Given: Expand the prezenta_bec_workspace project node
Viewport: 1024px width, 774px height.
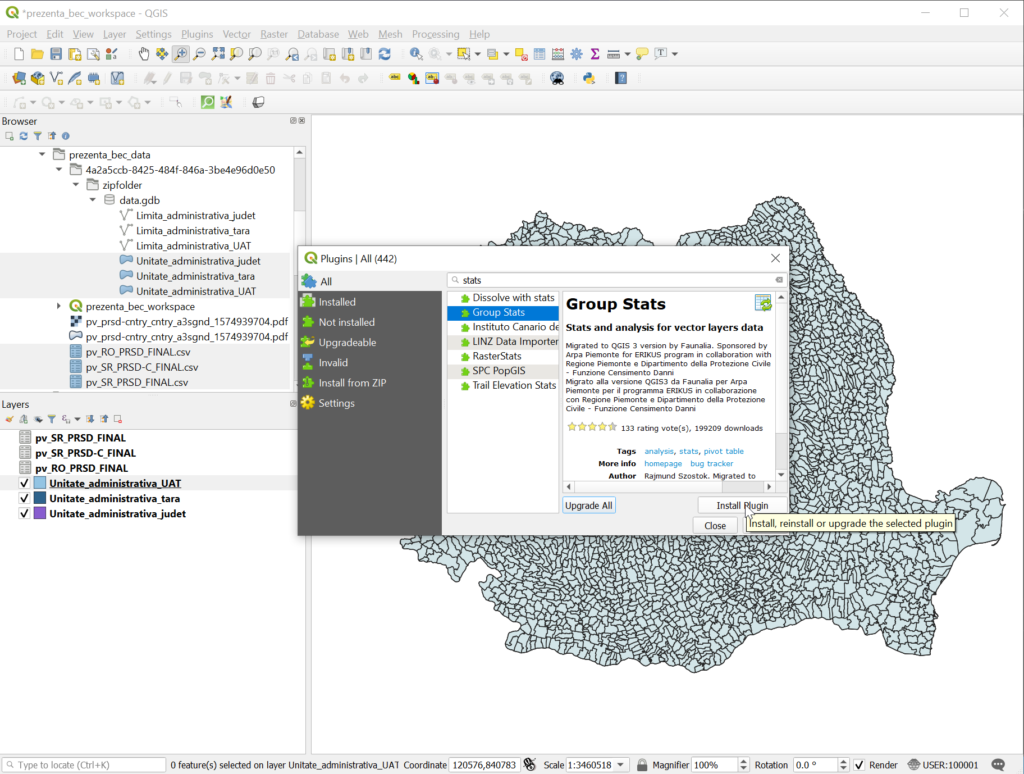Looking at the screenshot, I should pyautogui.click(x=59, y=306).
